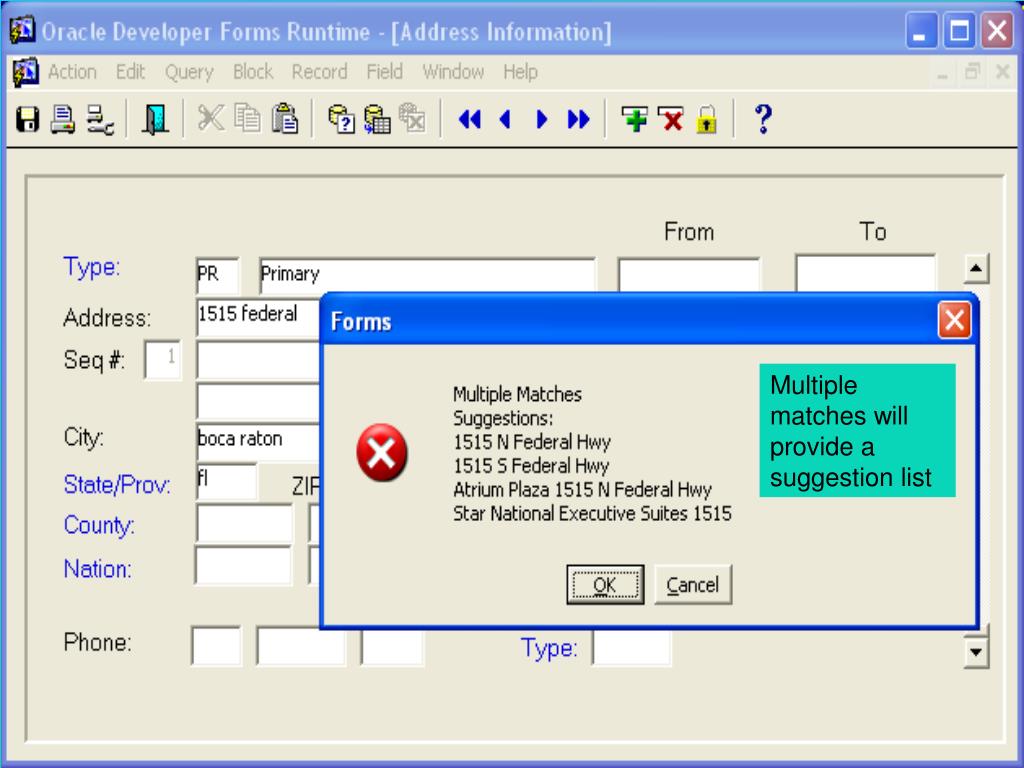1024x768 pixels.
Task: Open Print Setup from the toolbar
Action: [101, 120]
